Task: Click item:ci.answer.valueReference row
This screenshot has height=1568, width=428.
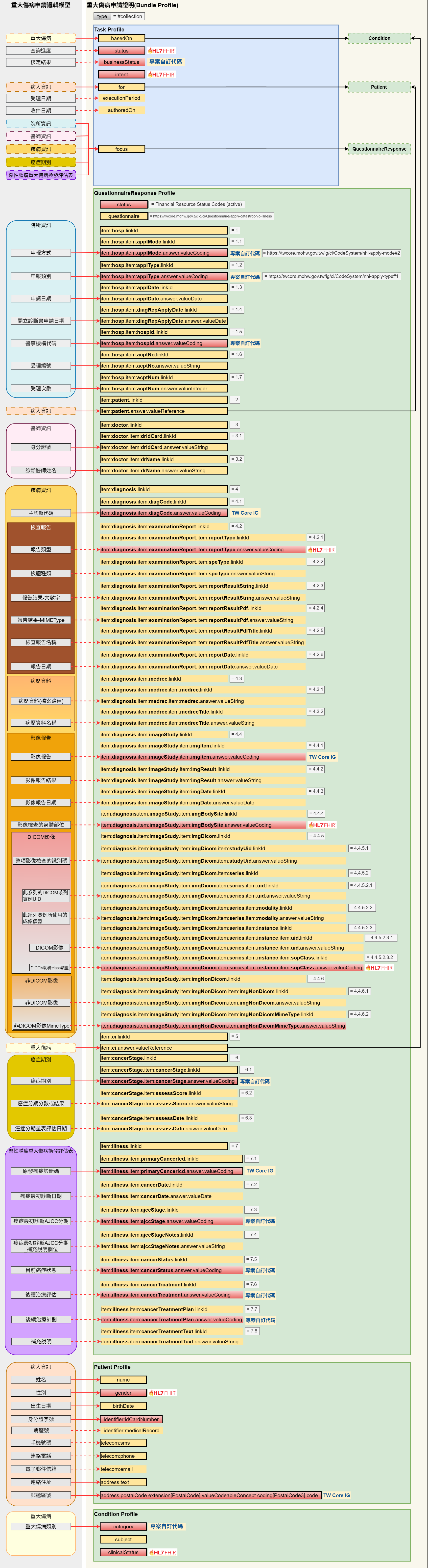Action: tap(164, 1048)
